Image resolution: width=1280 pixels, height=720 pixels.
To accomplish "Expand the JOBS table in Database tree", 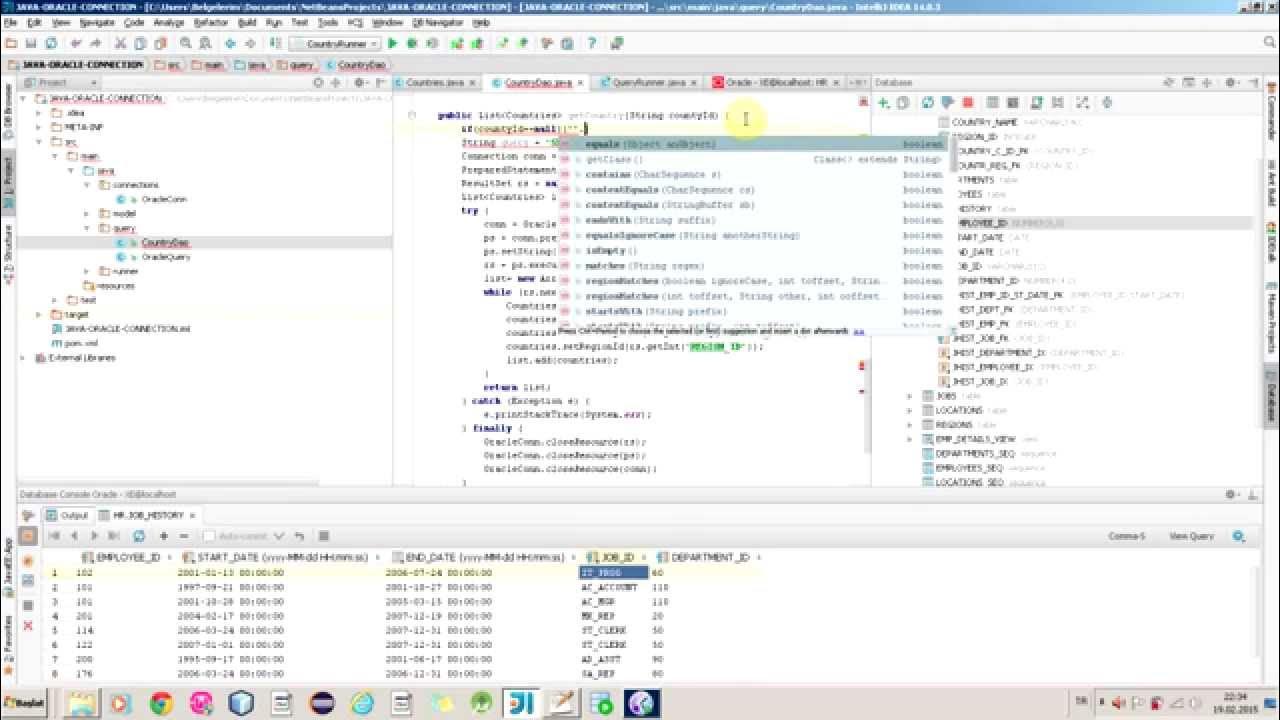I will [x=909, y=396].
